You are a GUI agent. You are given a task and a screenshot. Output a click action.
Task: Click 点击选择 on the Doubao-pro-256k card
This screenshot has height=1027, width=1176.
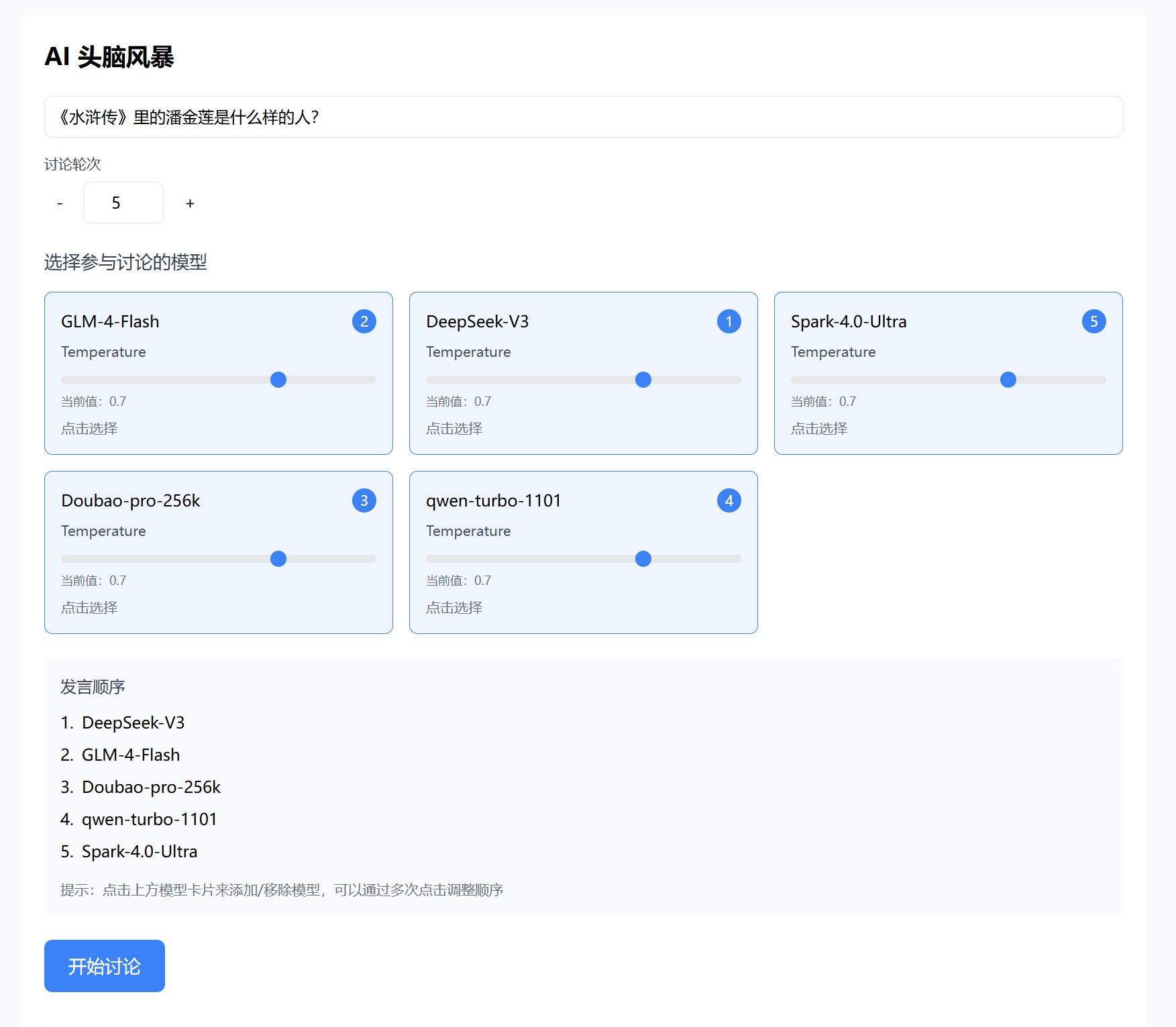(89, 608)
